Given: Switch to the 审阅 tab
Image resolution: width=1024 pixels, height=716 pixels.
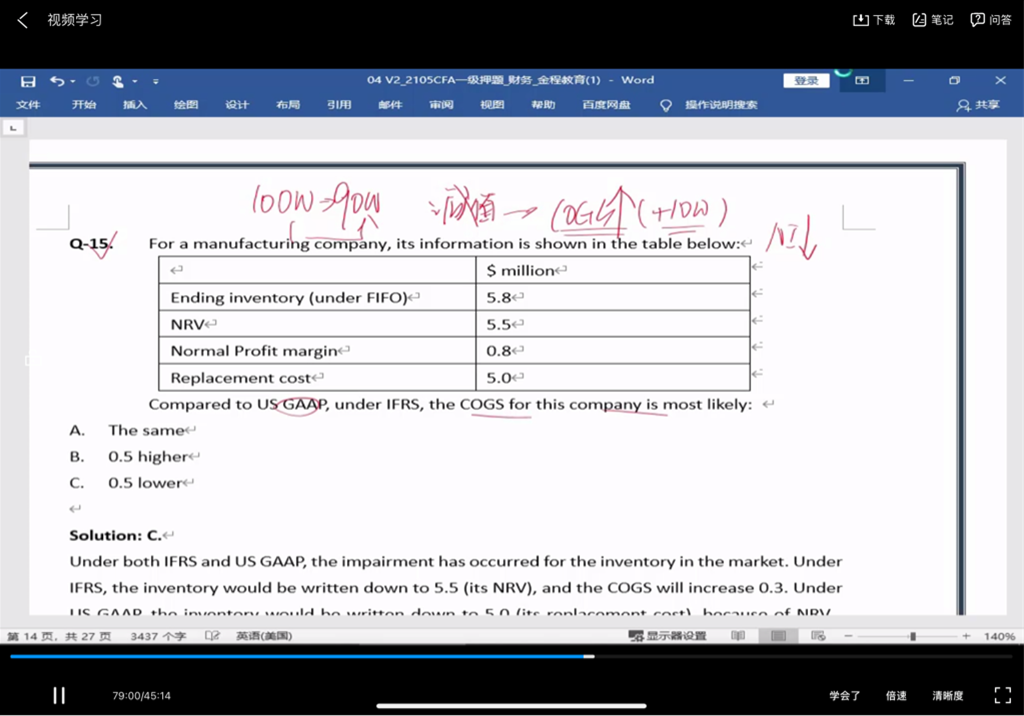Looking at the screenshot, I should (x=441, y=105).
